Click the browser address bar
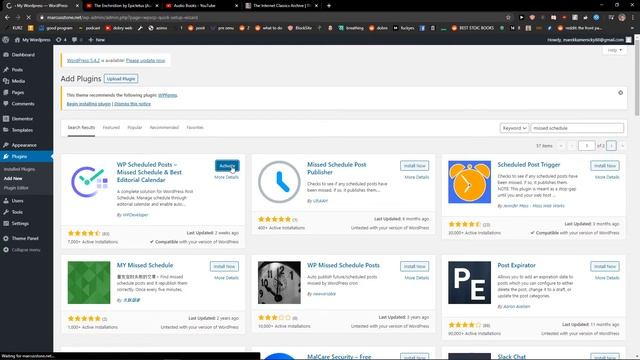Screen dimensions: 640x360 [269, 18]
